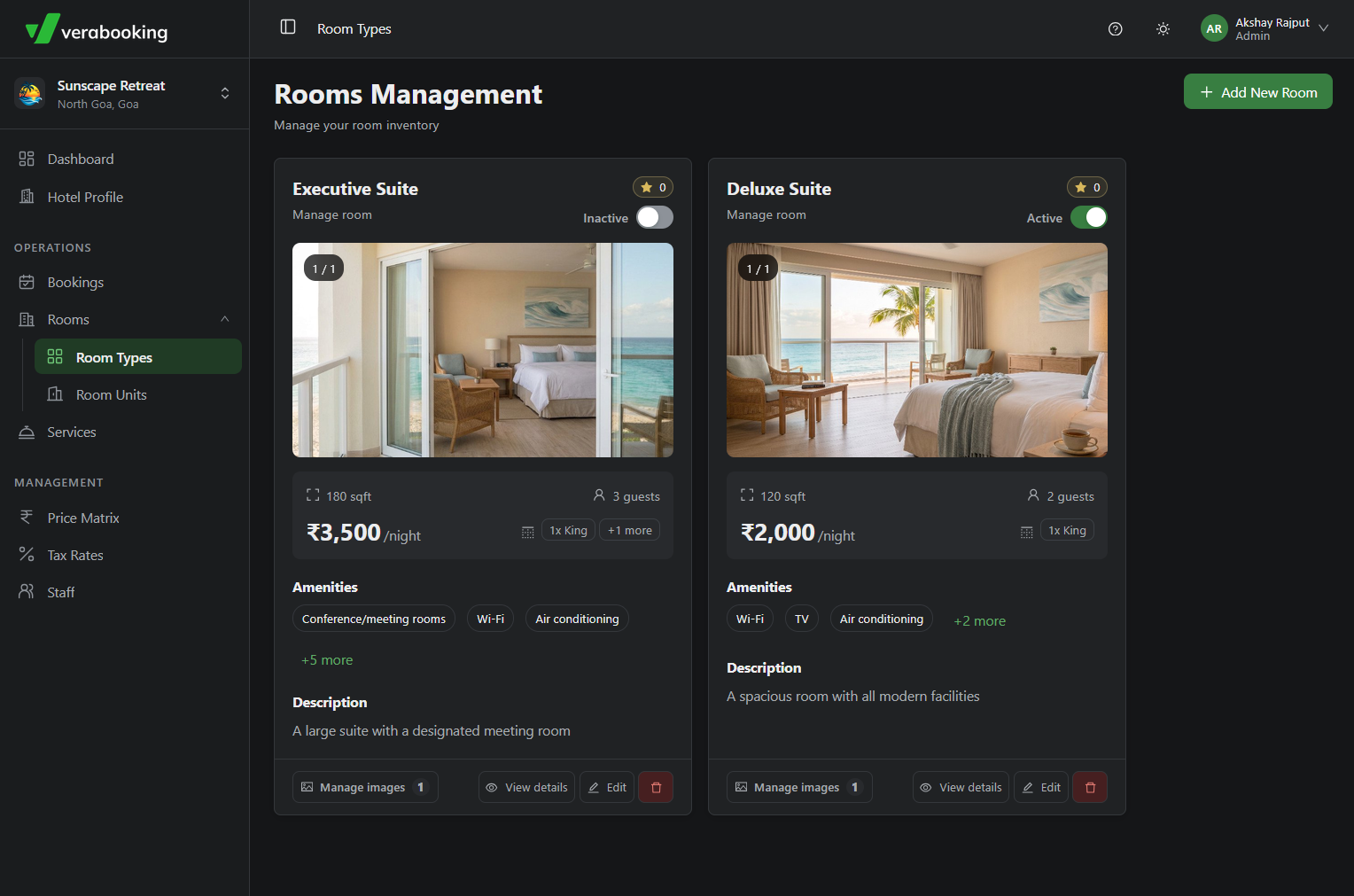Show +5 more amenities for Executive Suite
This screenshot has width=1354, height=896.
tap(327, 660)
